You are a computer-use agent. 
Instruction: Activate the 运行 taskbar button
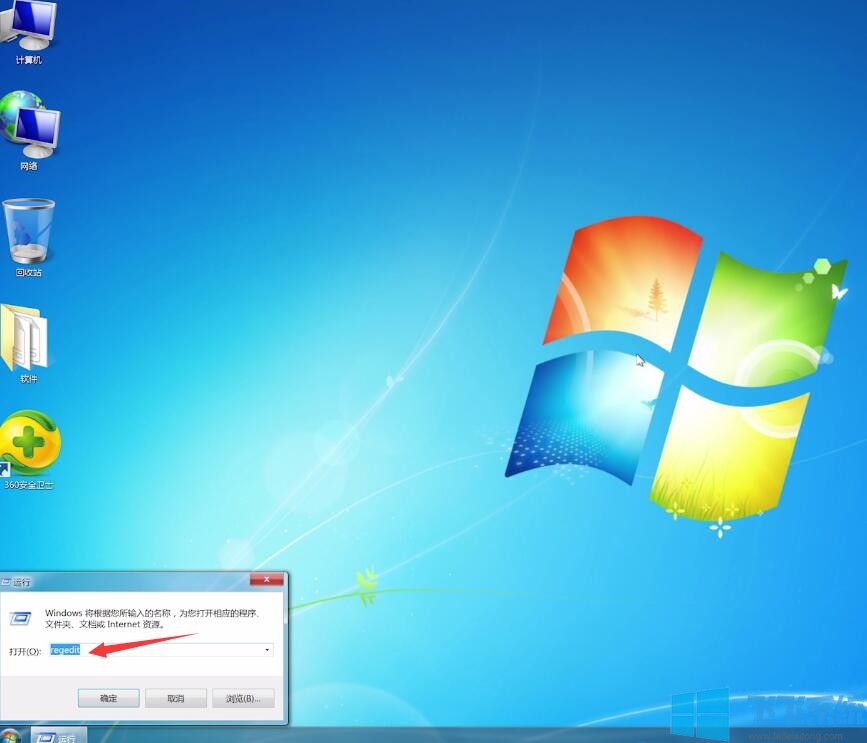[x=58, y=737]
